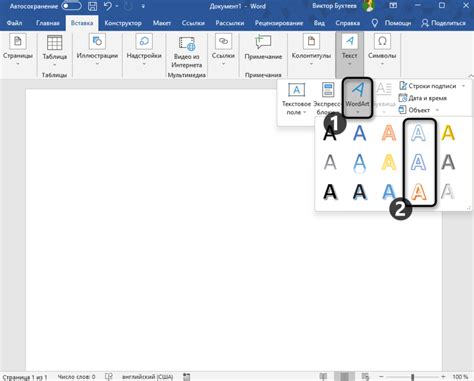474x381 pixels.
Task: Select the gray outline WordArt in second row
Action: tap(330, 162)
